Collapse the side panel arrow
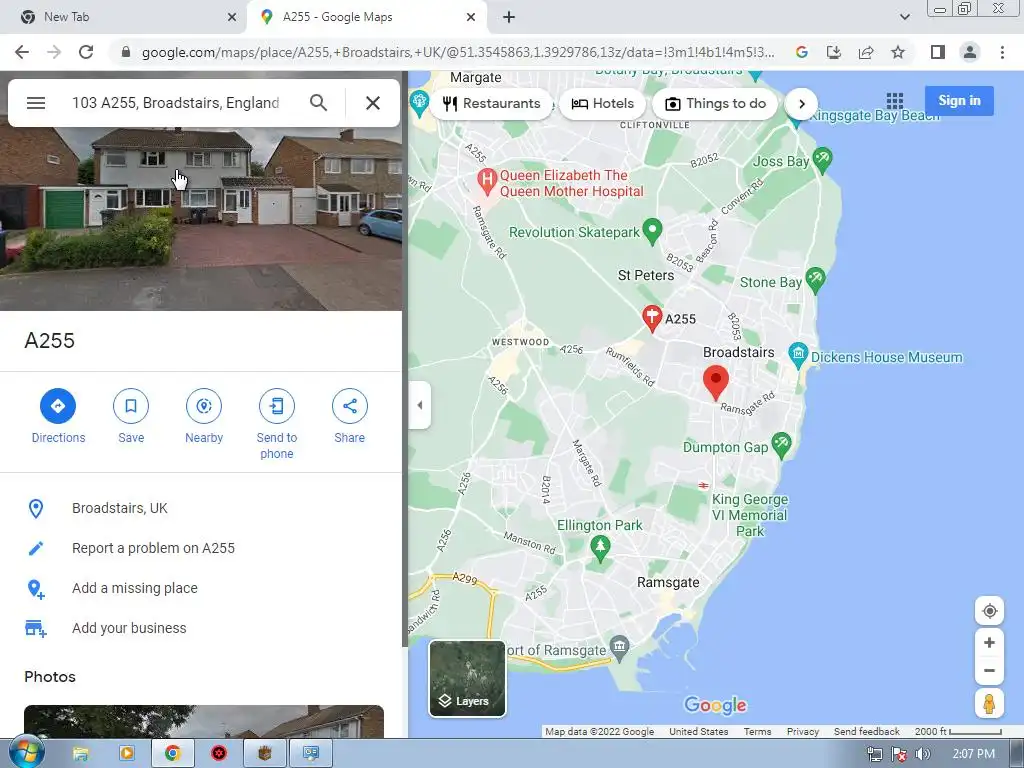1024x768 pixels. [420, 405]
